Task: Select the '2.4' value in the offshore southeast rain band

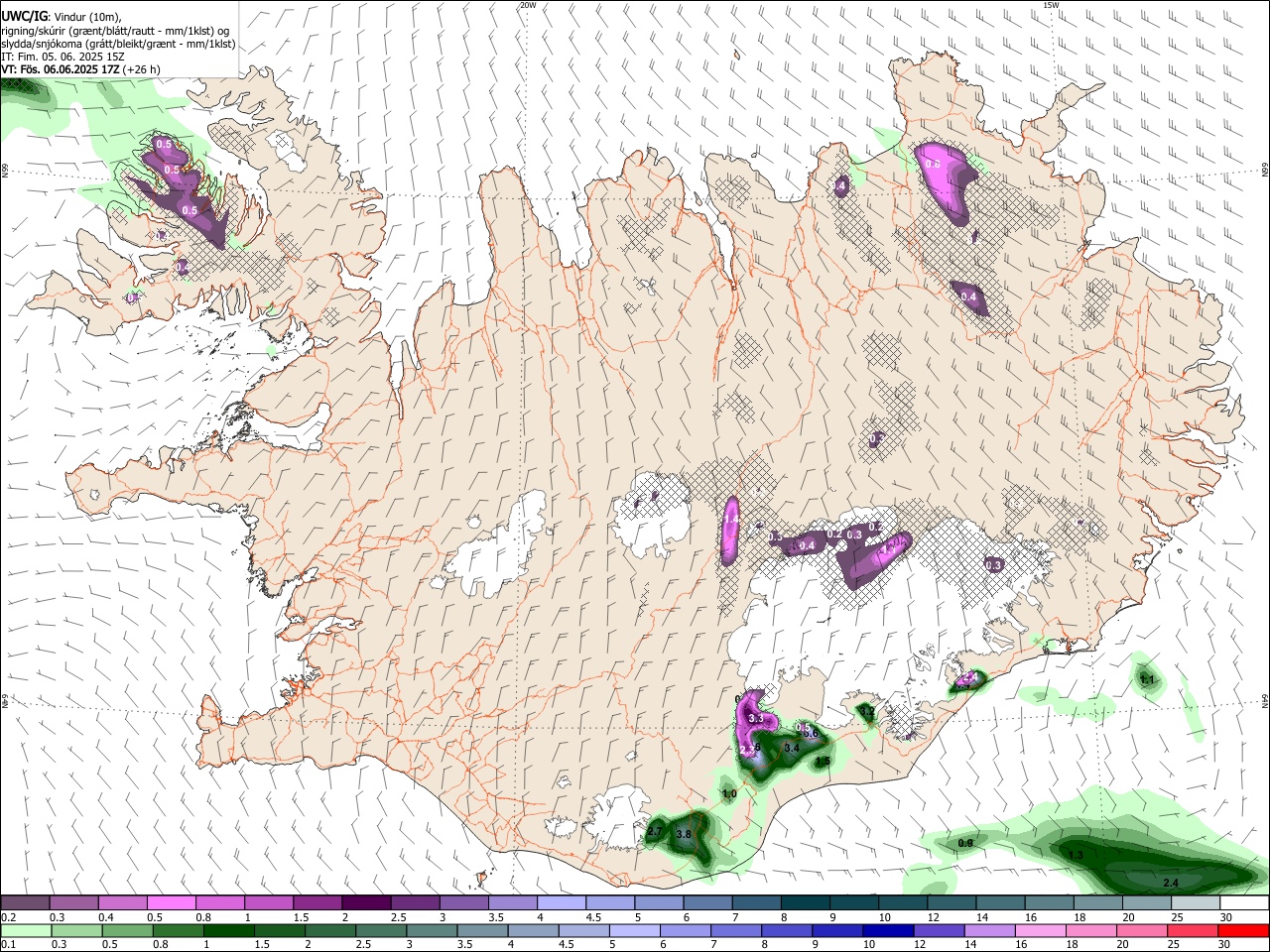Action: click(x=1171, y=883)
